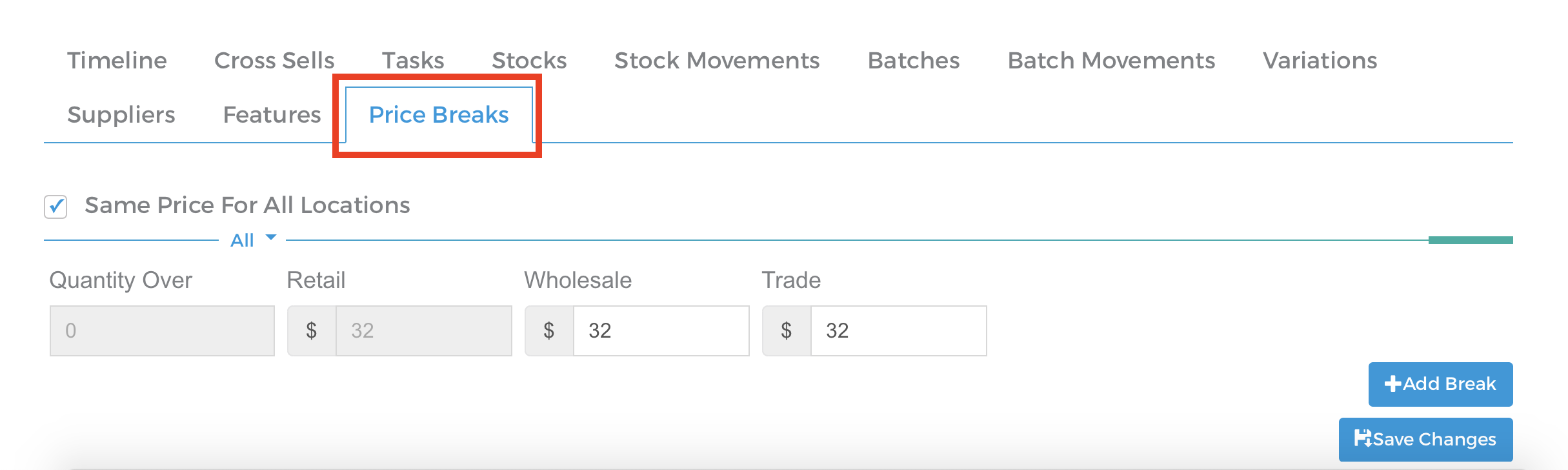Click the dollar sign beside Retail field
1568x470 pixels.
coord(312,331)
